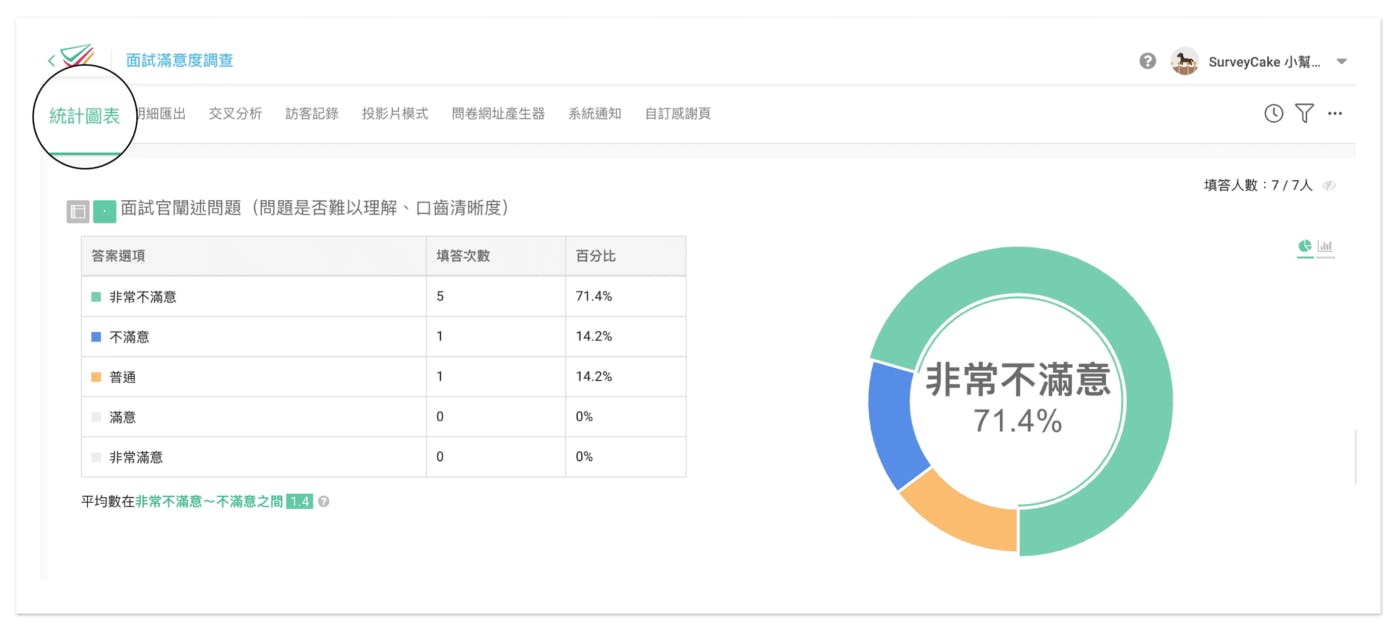This screenshot has width=1400, height=632.
Task: Click the horse profile avatar
Action: [1185, 61]
